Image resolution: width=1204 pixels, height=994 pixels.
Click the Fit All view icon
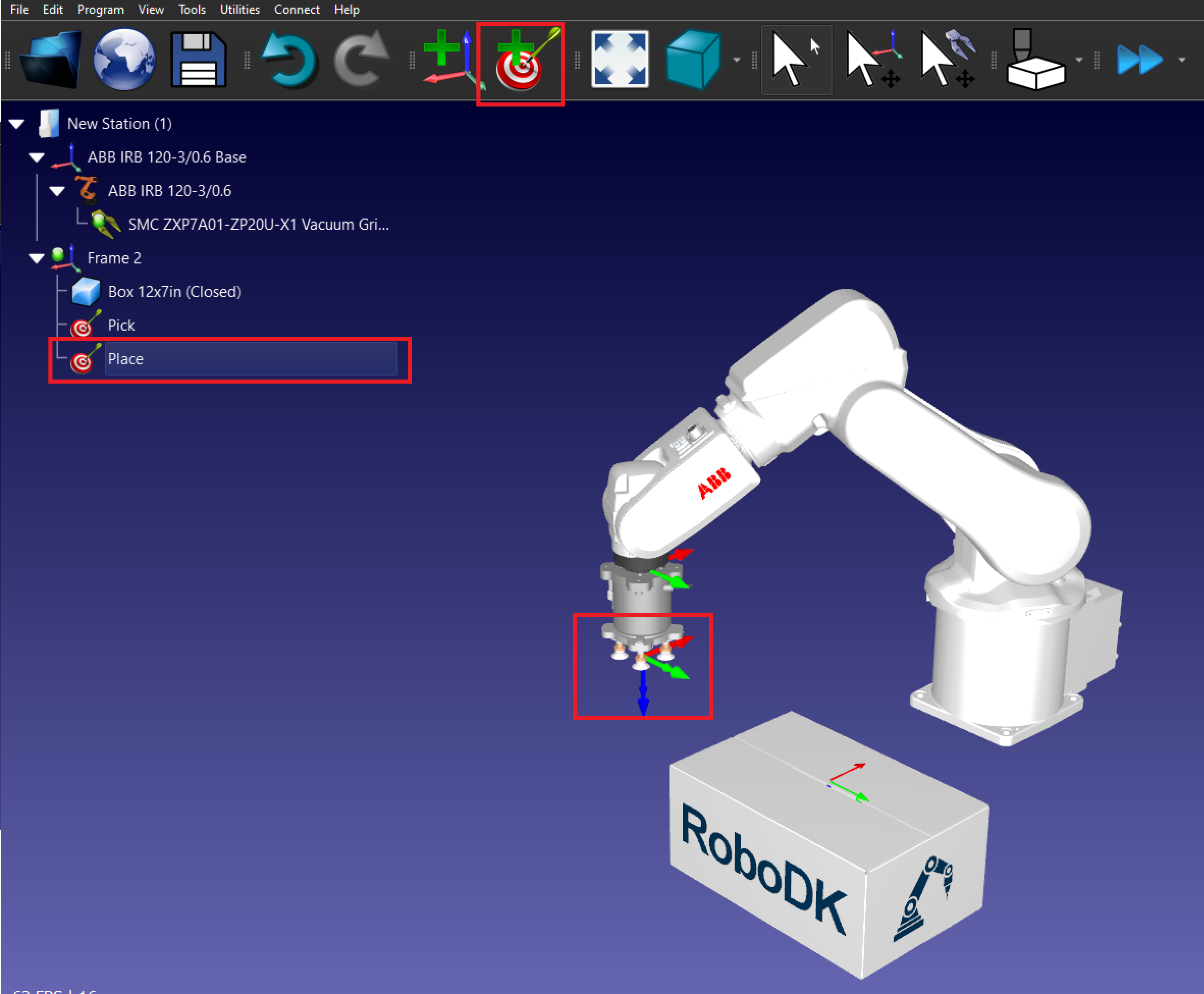tap(619, 59)
